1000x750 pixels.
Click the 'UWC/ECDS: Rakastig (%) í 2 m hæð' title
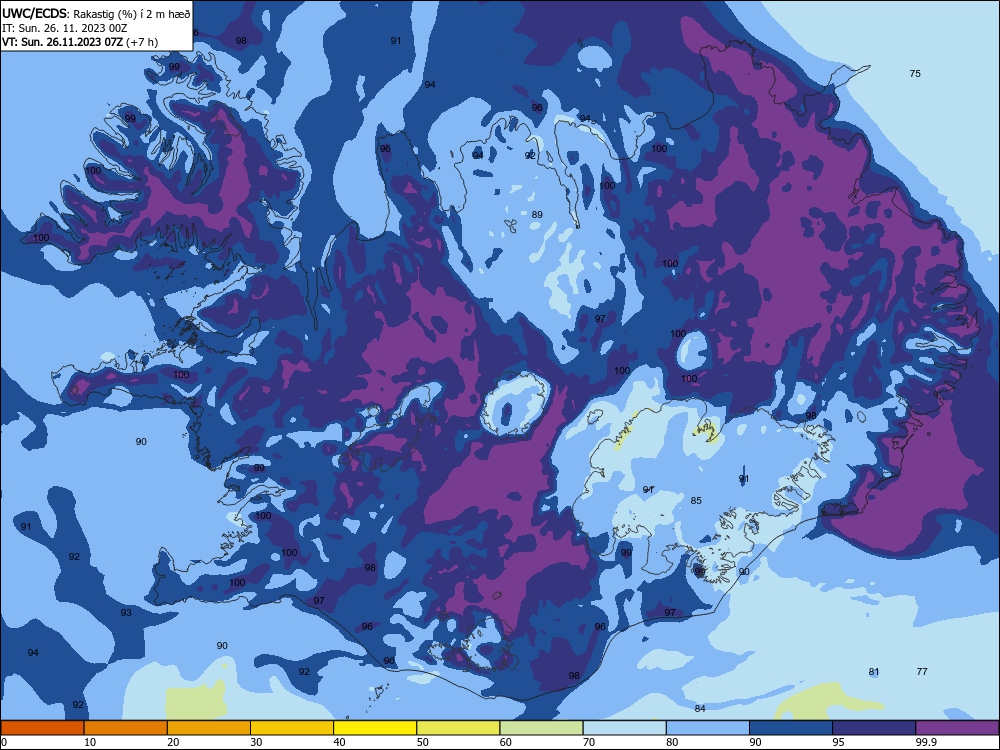(x=96, y=13)
